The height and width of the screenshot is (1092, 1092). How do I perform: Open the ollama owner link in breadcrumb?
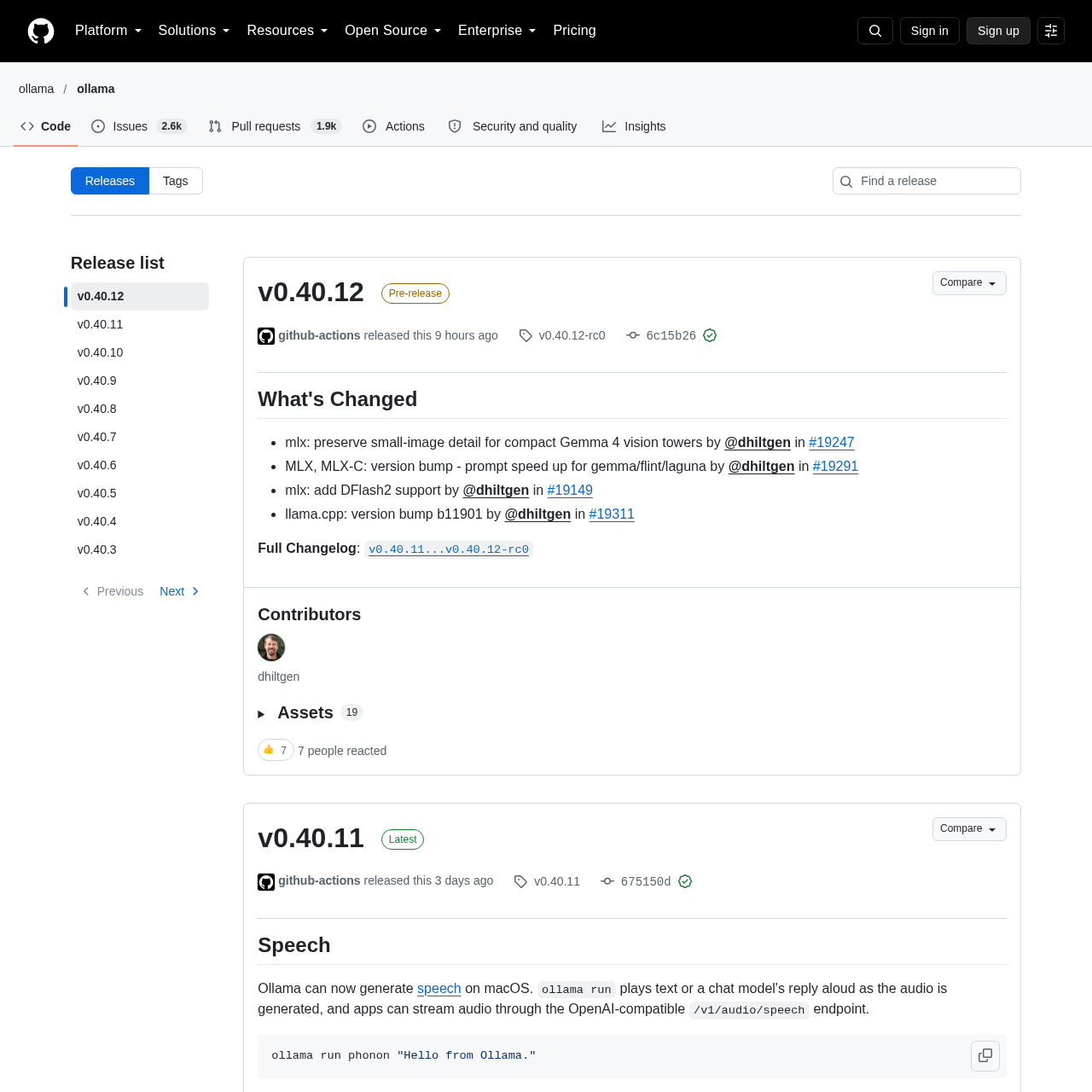tap(37, 89)
